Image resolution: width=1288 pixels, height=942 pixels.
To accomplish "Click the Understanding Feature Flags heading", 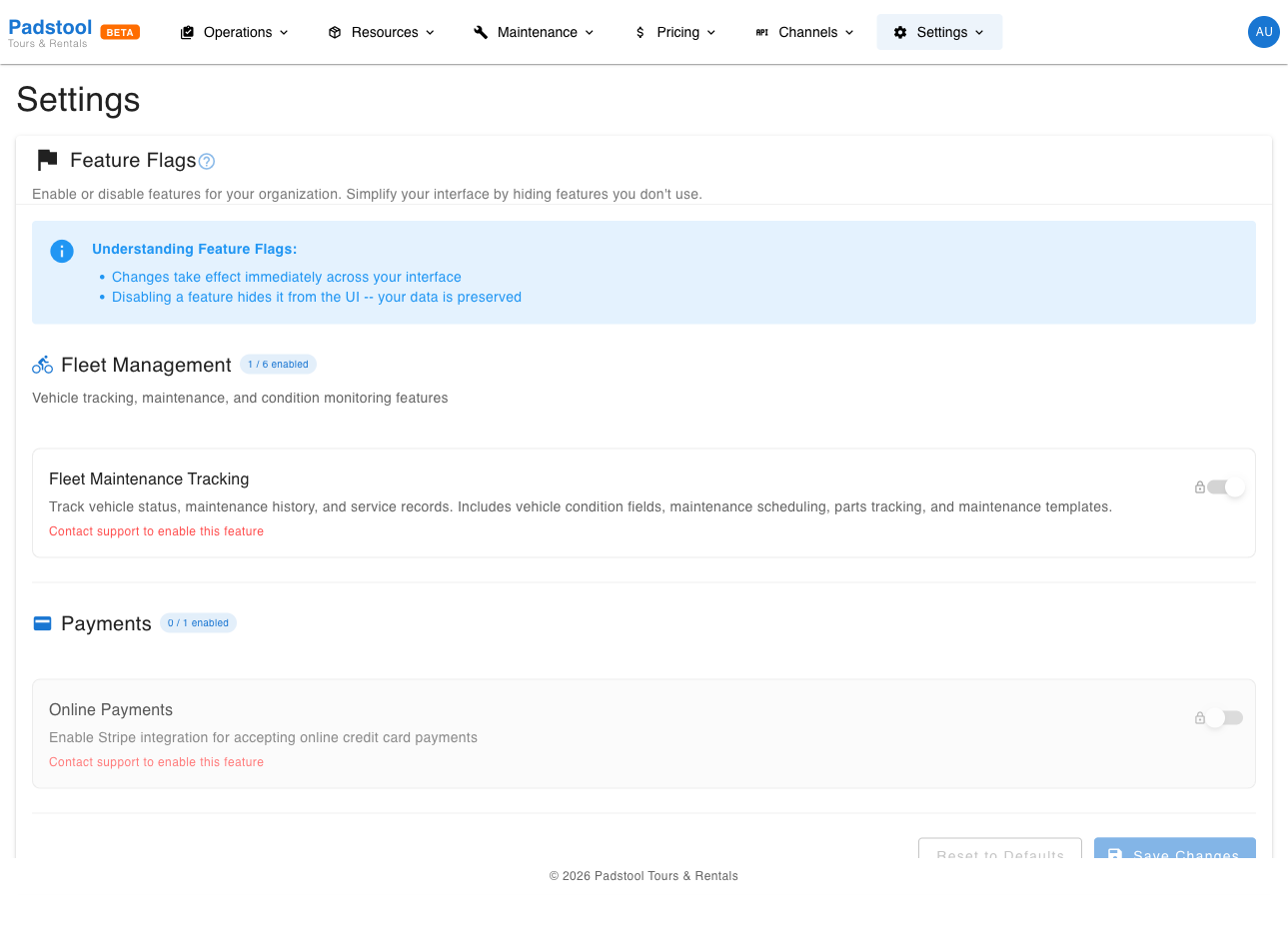I will (195, 249).
